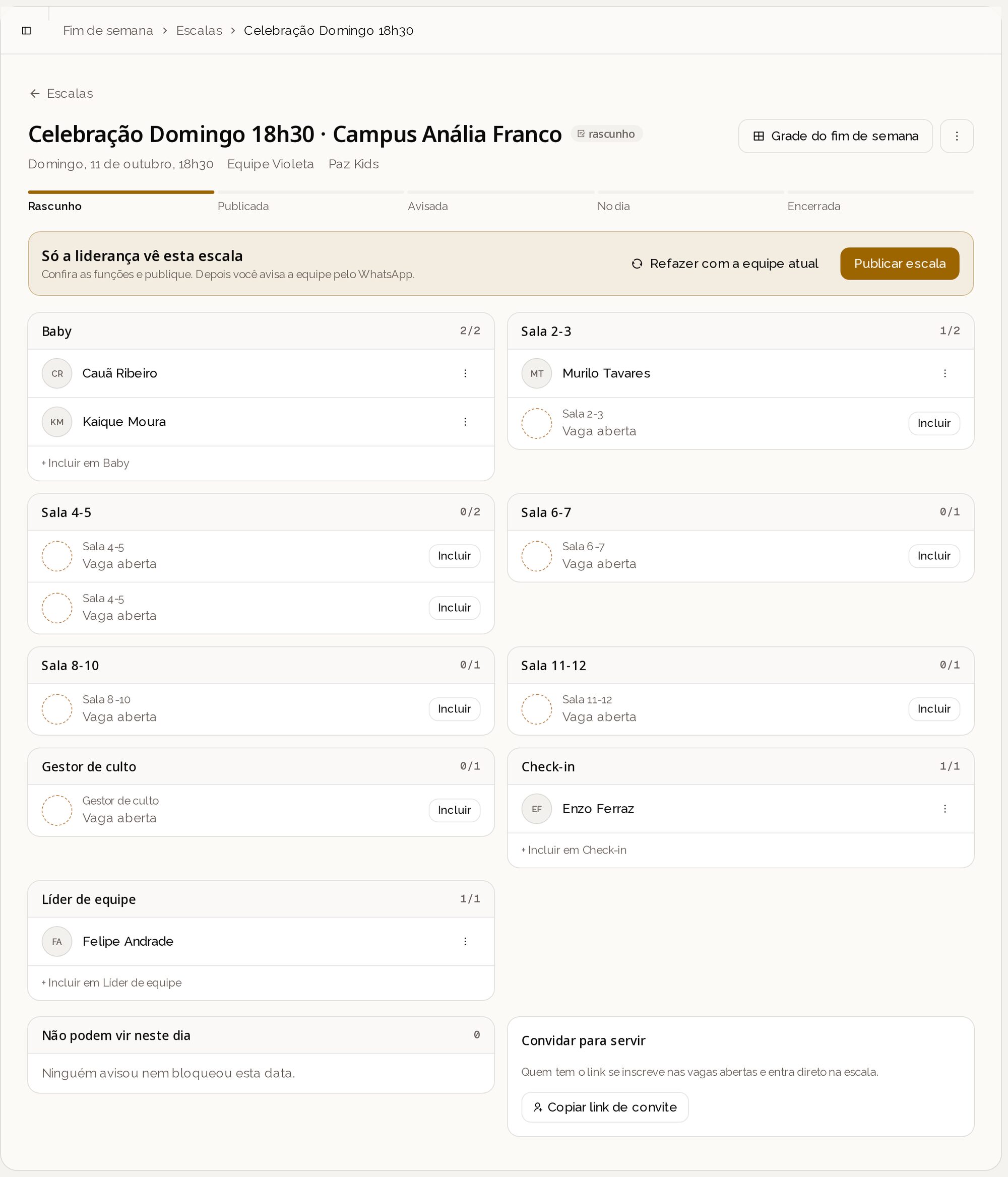This screenshot has width=1008, height=1177.
Task: Click Incluir for Gestor de culto vacancy
Action: 454,810
